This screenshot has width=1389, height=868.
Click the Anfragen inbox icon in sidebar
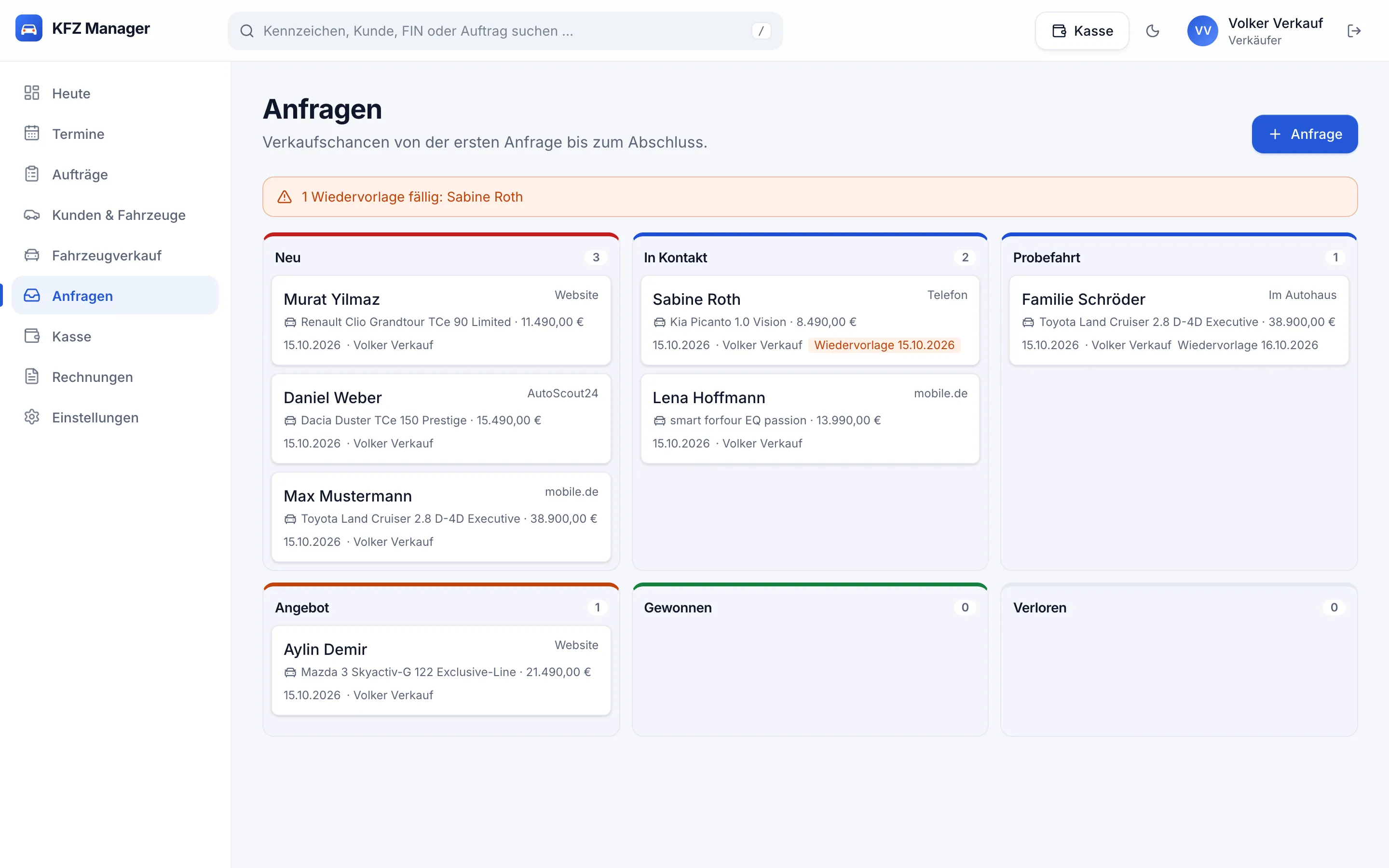(x=31, y=296)
